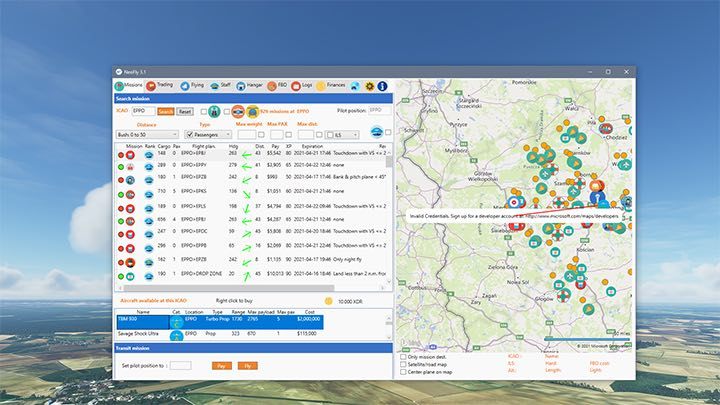Image resolution: width=720 pixels, height=405 pixels.
Task: Click the blue info icon
Action: tap(382, 87)
